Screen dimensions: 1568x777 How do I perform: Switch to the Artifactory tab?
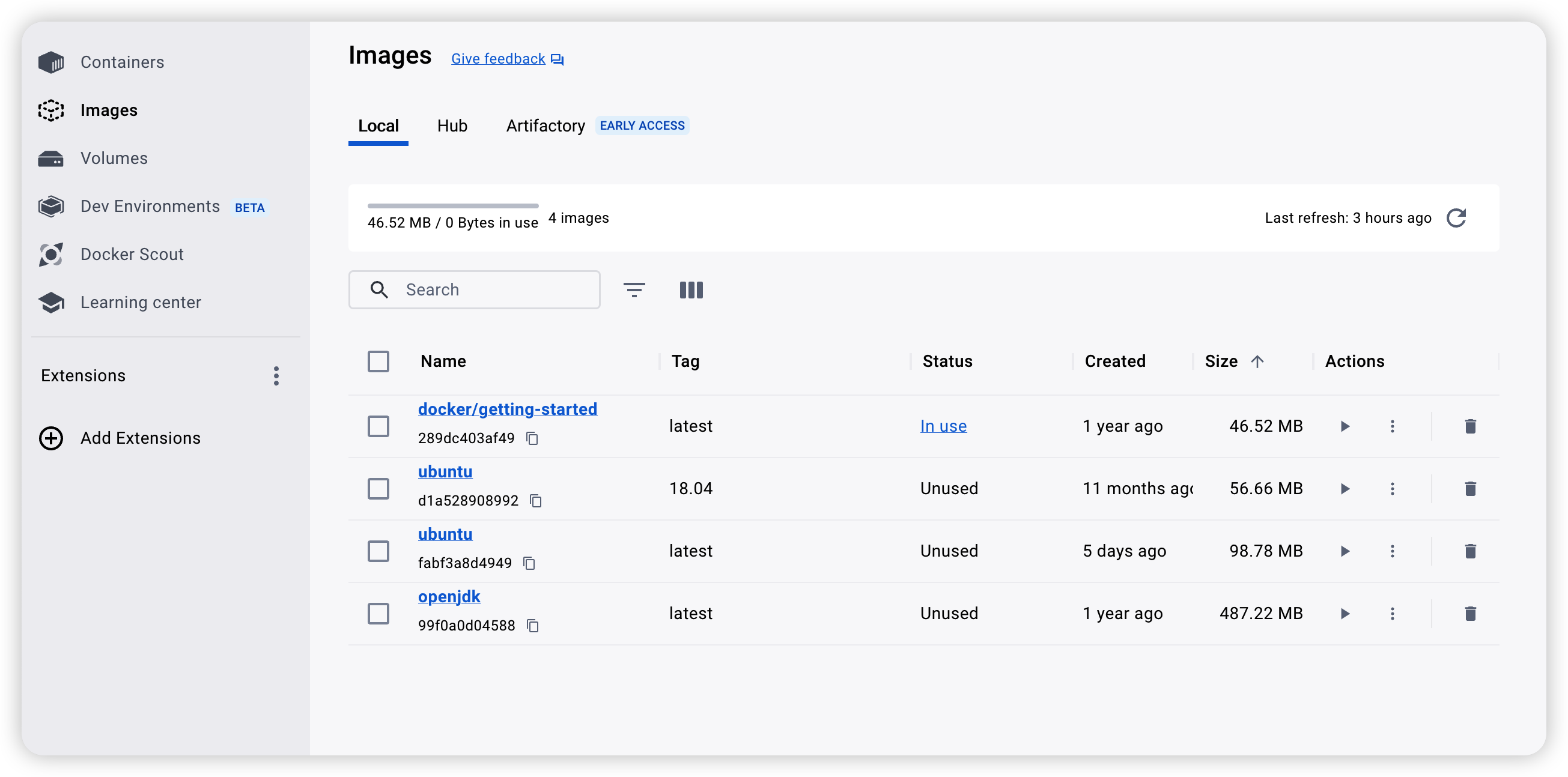pyautogui.click(x=545, y=126)
